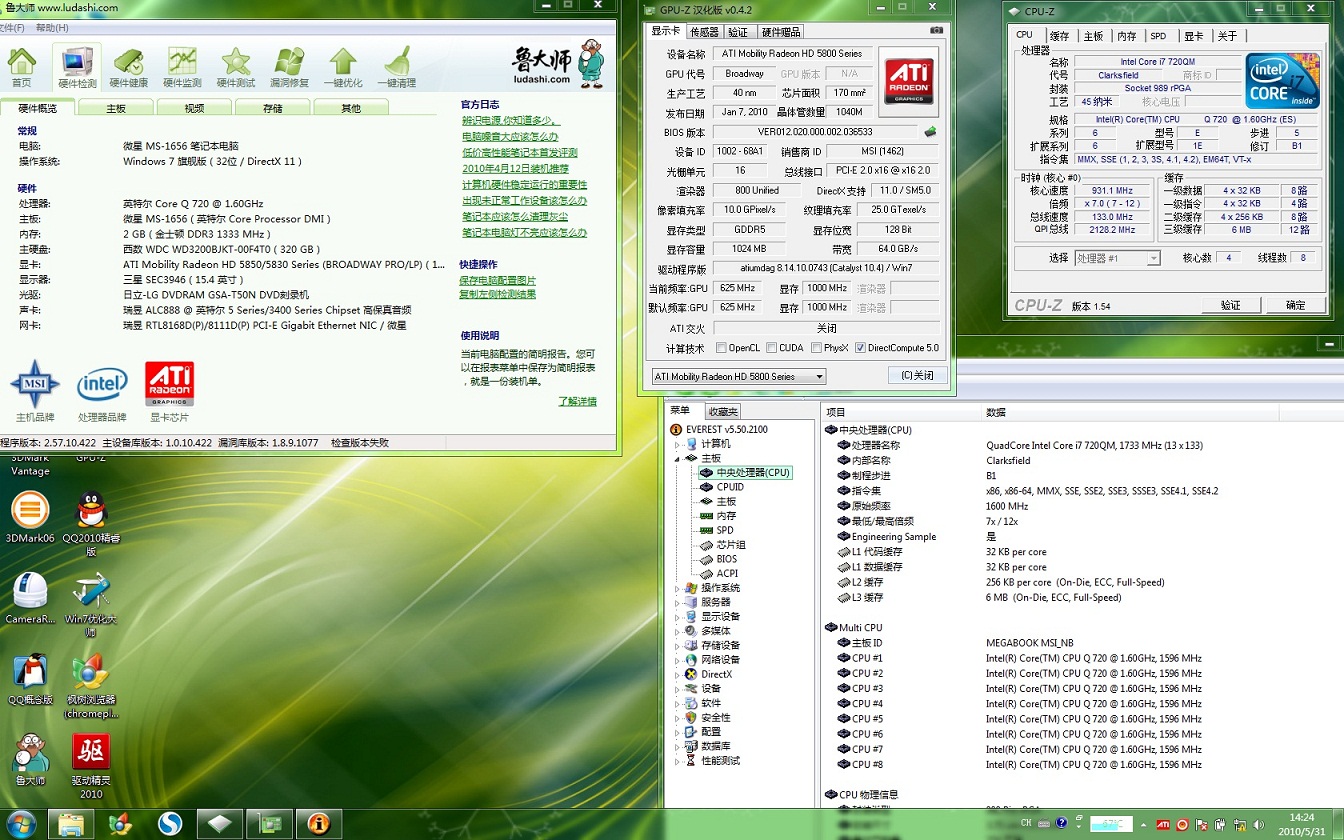Viewport: 1344px width, 840px height.
Task: Open 漏洞修复 vulnerability repair icon in Ludashi
Action: click(289, 67)
